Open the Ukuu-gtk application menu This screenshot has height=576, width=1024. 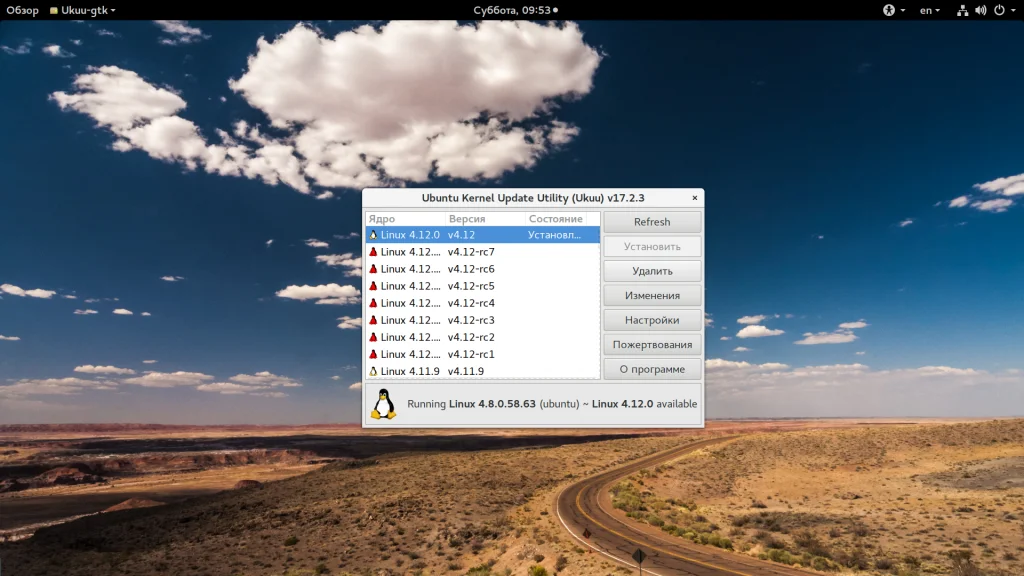pos(83,10)
